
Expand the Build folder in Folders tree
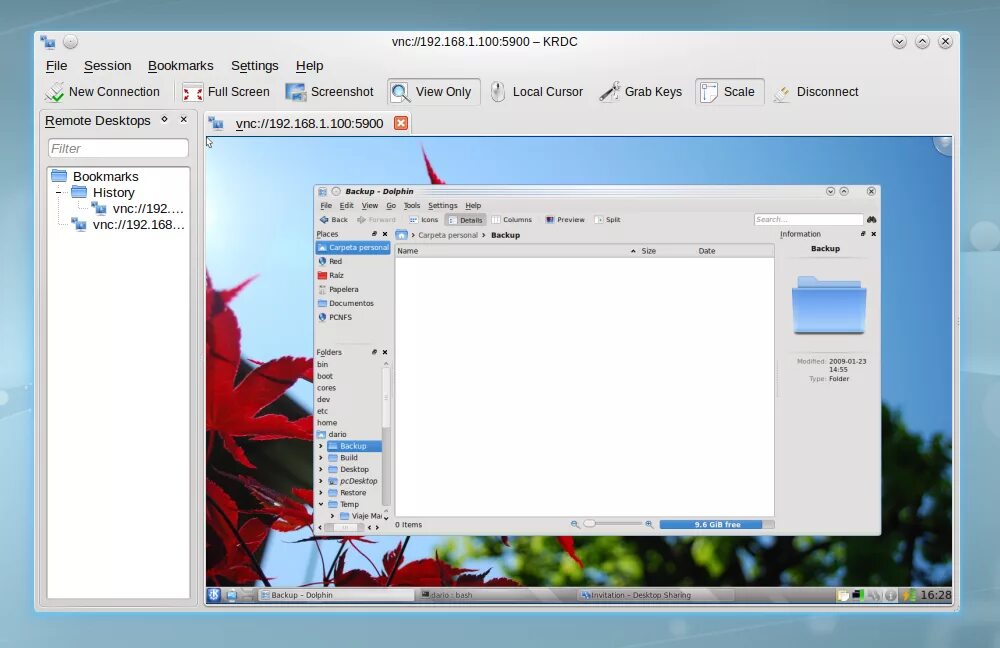[x=321, y=458]
